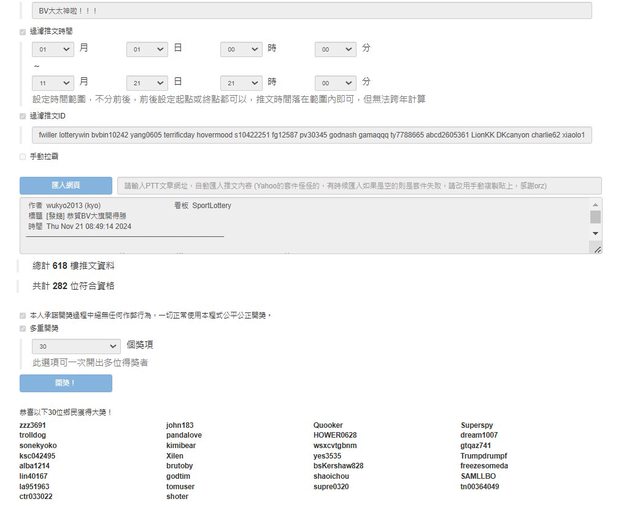
Task: Expand the 30 個獎項 prize count dropdown
Action: pos(75,346)
